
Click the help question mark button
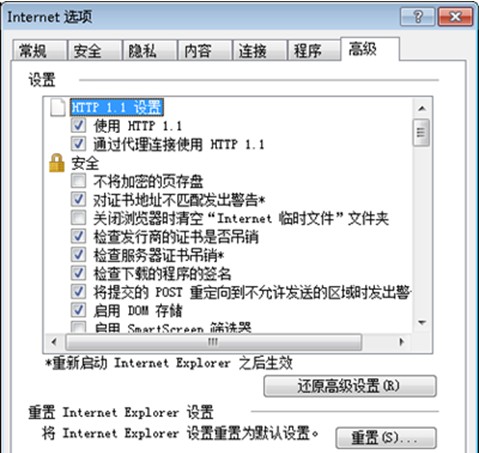[418, 16]
